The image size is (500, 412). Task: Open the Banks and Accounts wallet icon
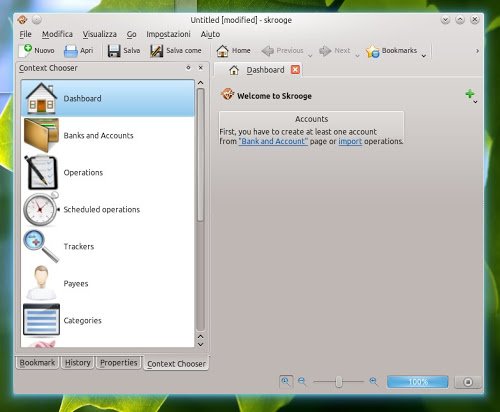(41, 135)
